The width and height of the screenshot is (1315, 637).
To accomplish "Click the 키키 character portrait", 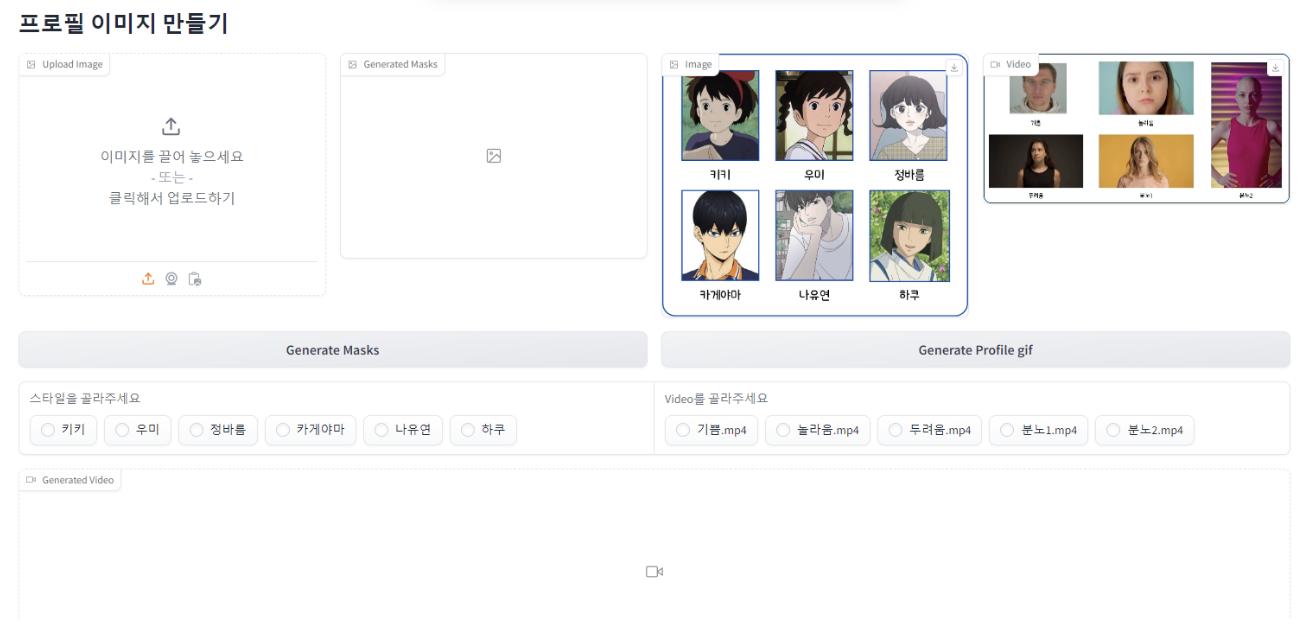I will click(720, 115).
